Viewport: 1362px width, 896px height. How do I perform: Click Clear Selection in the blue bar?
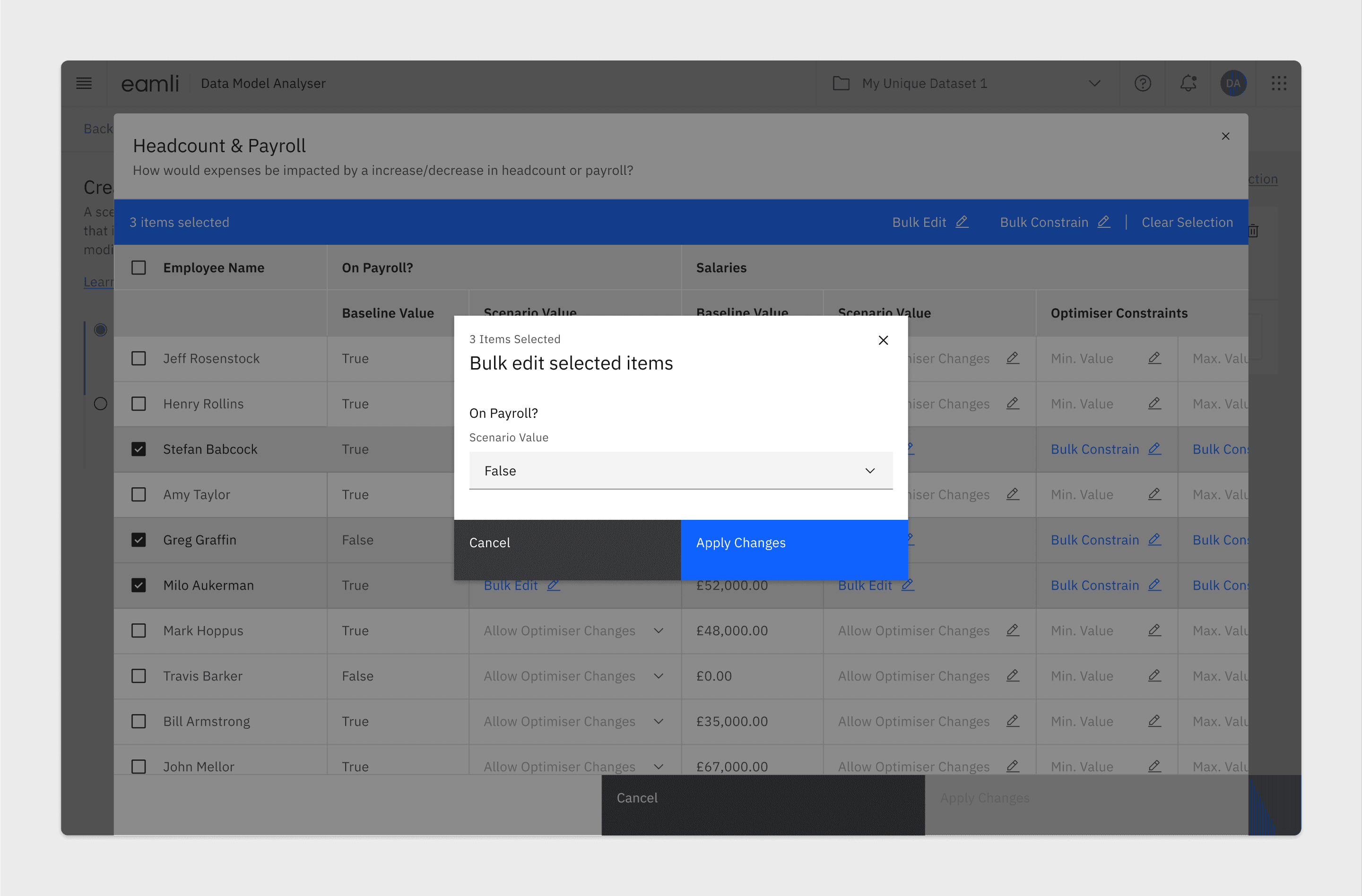(x=1187, y=222)
